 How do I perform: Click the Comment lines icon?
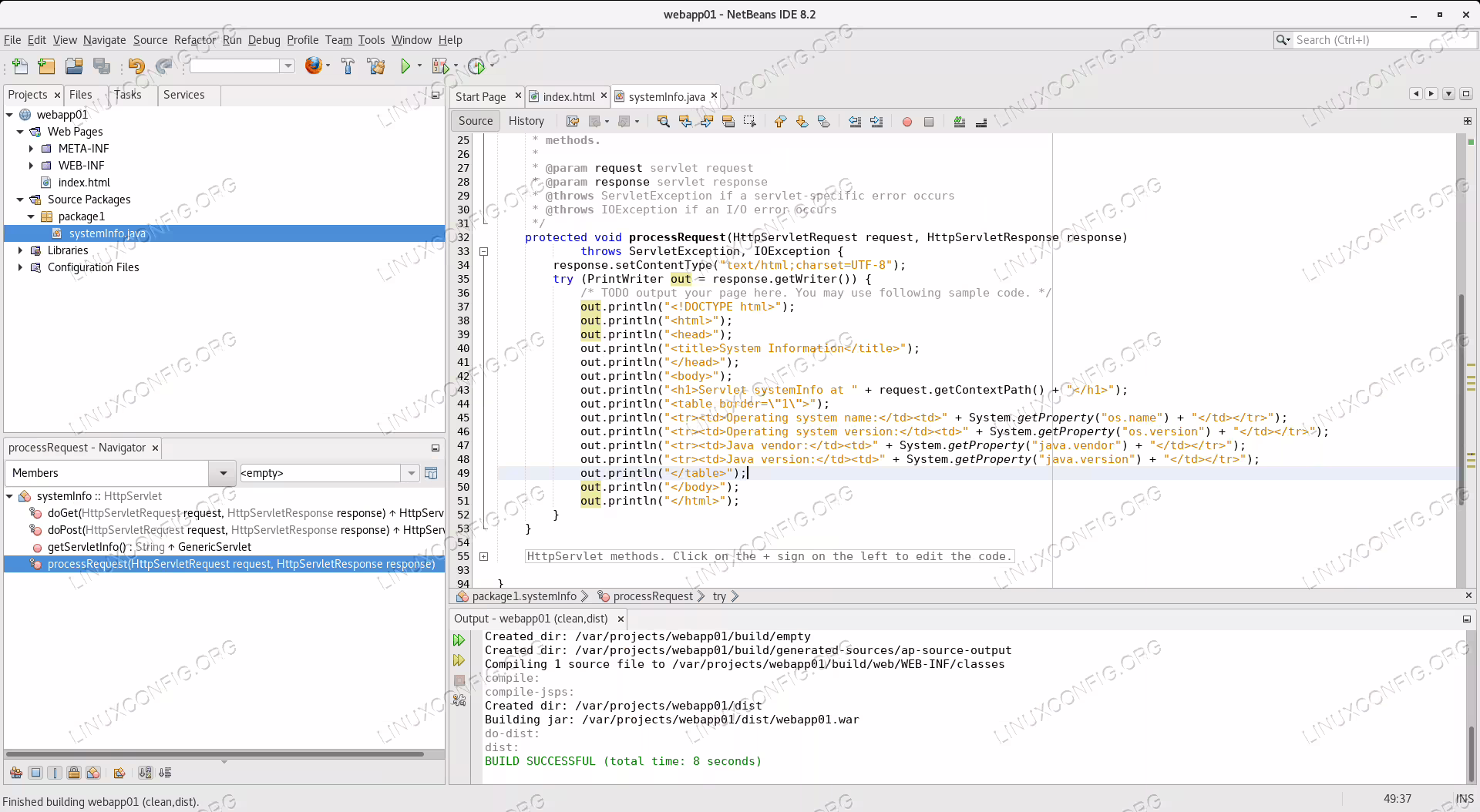(x=959, y=121)
